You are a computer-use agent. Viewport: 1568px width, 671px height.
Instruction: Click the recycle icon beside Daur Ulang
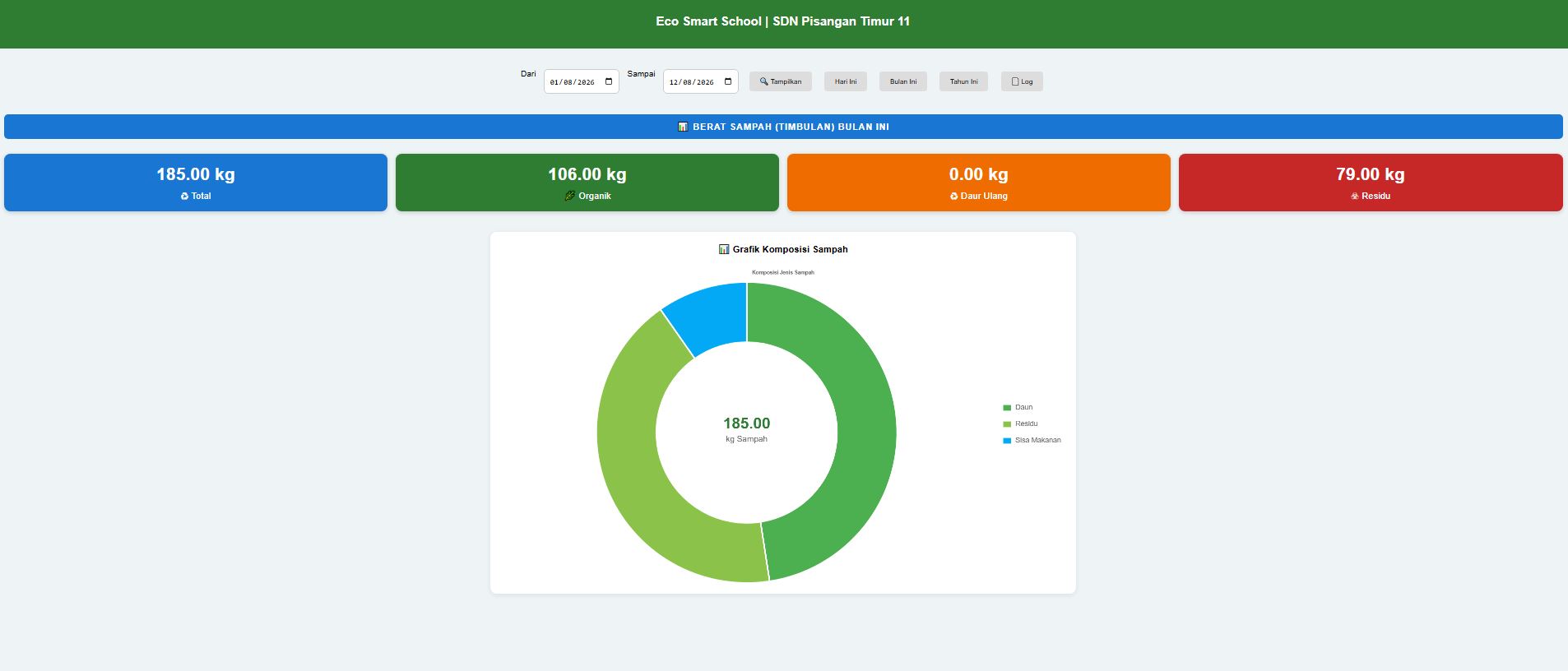coord(953,197)
